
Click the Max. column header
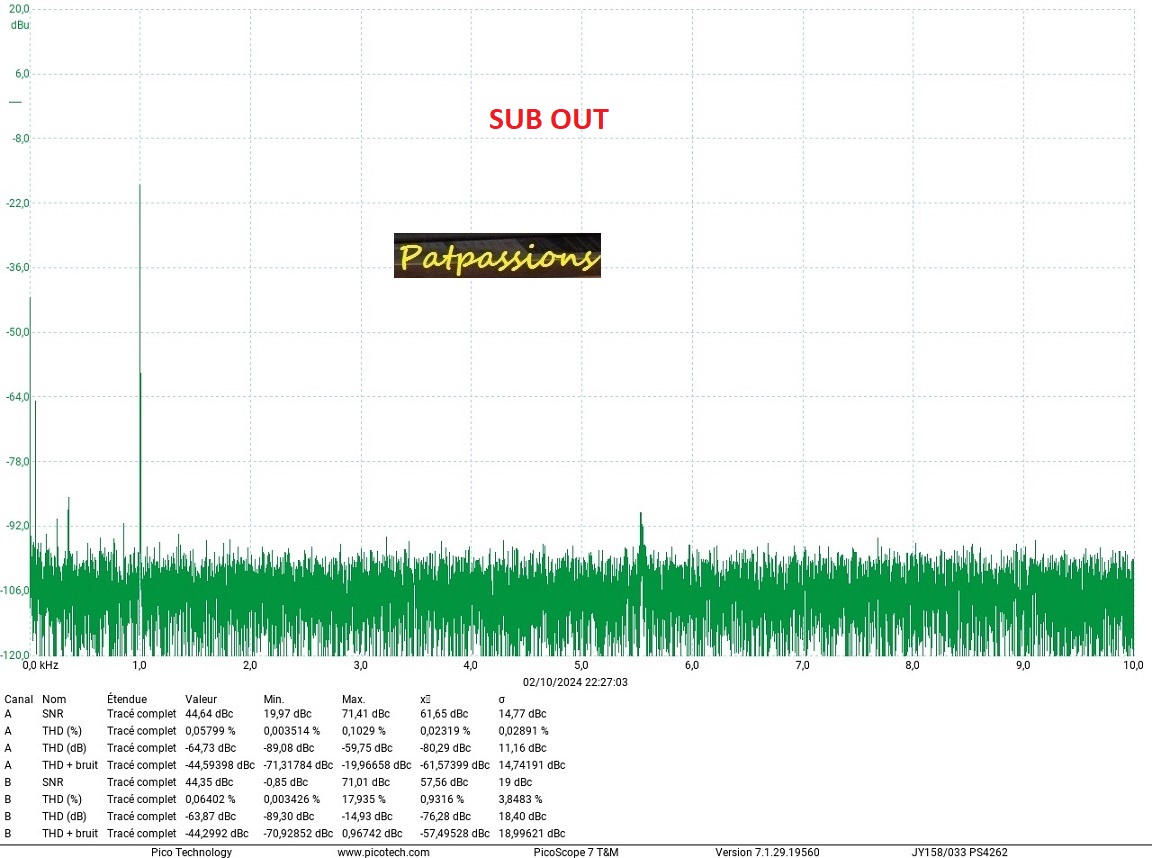355,699
